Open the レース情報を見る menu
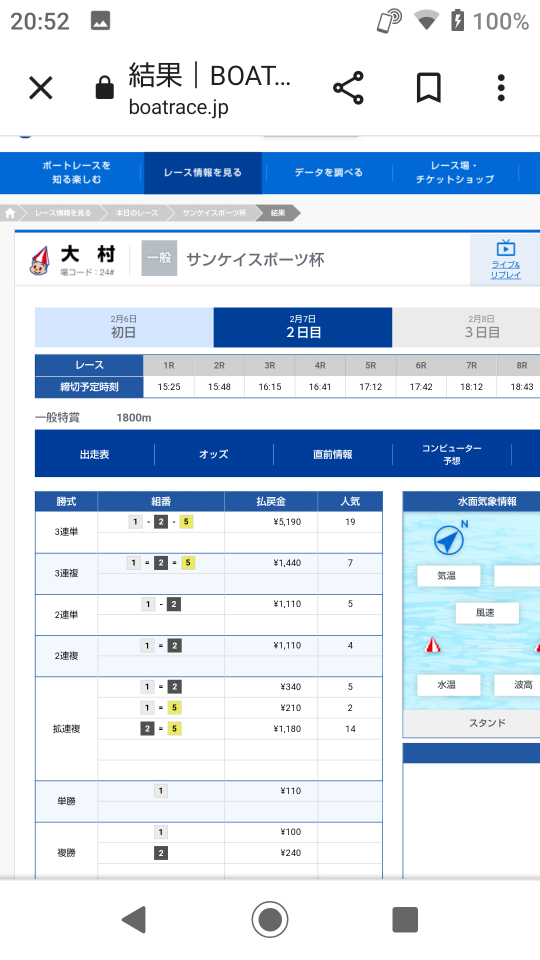This screenshot has width=540, height=960. pyautogui.click(x=203, y=173)
